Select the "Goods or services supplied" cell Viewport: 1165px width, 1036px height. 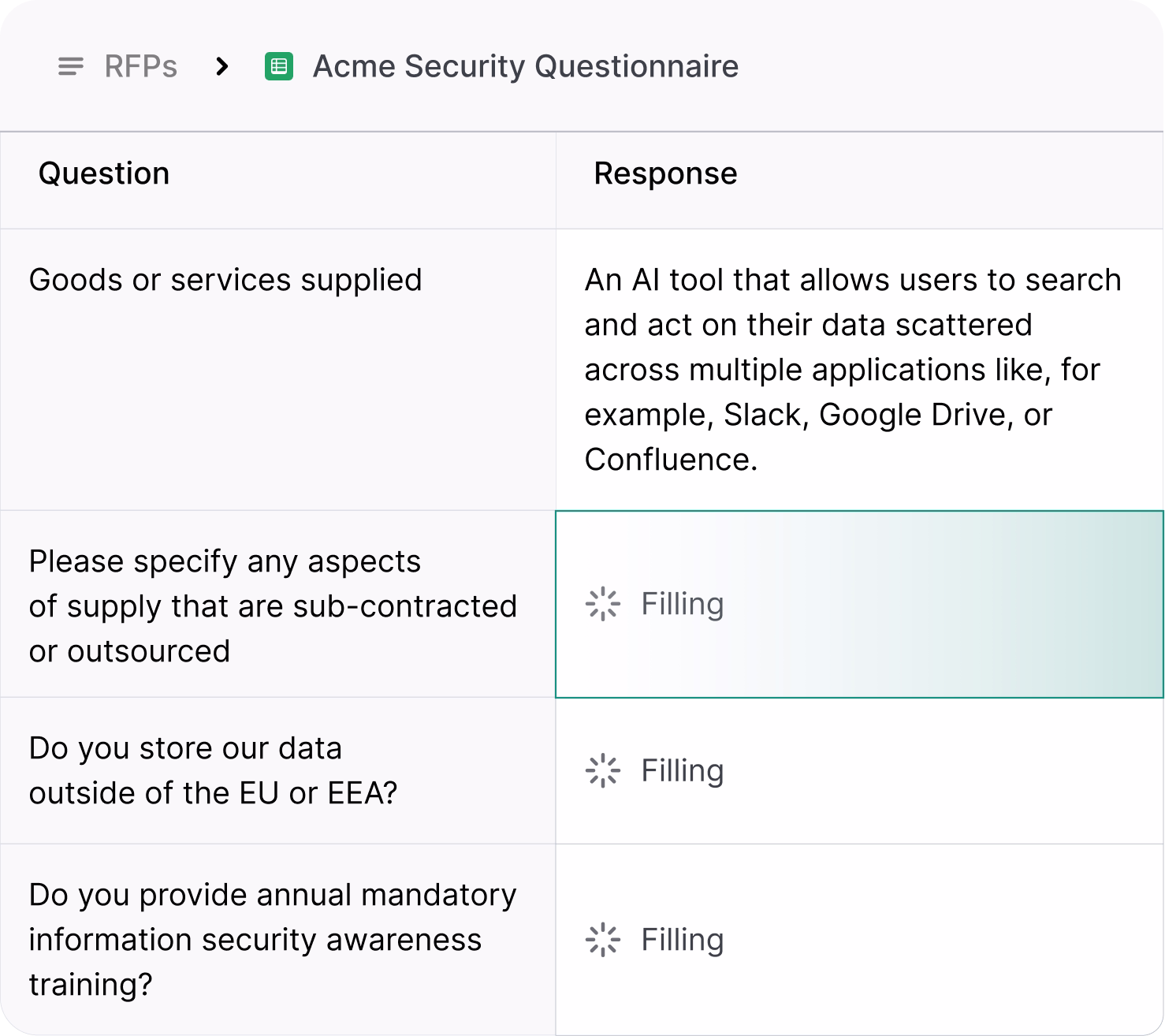225,281
